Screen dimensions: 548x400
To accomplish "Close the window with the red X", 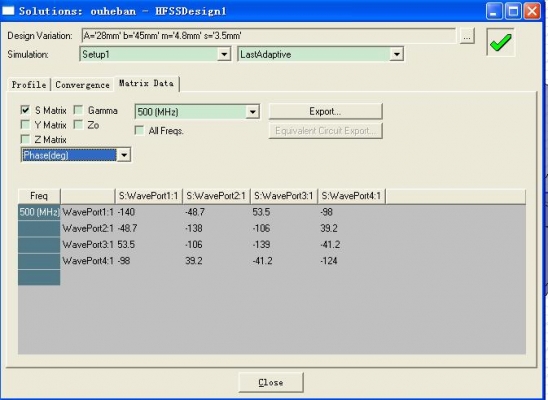I will pyautogui.click(x=532, y=11).
